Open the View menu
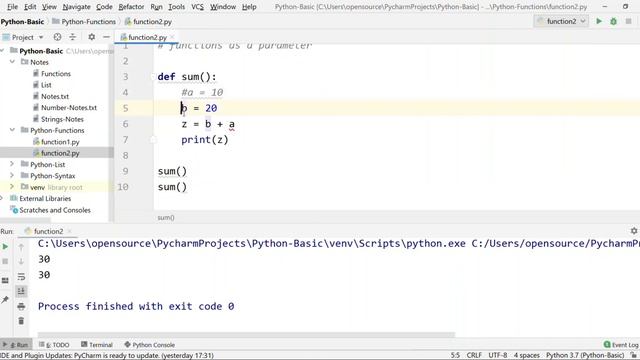The image size is (640, 360). (49, 7)
